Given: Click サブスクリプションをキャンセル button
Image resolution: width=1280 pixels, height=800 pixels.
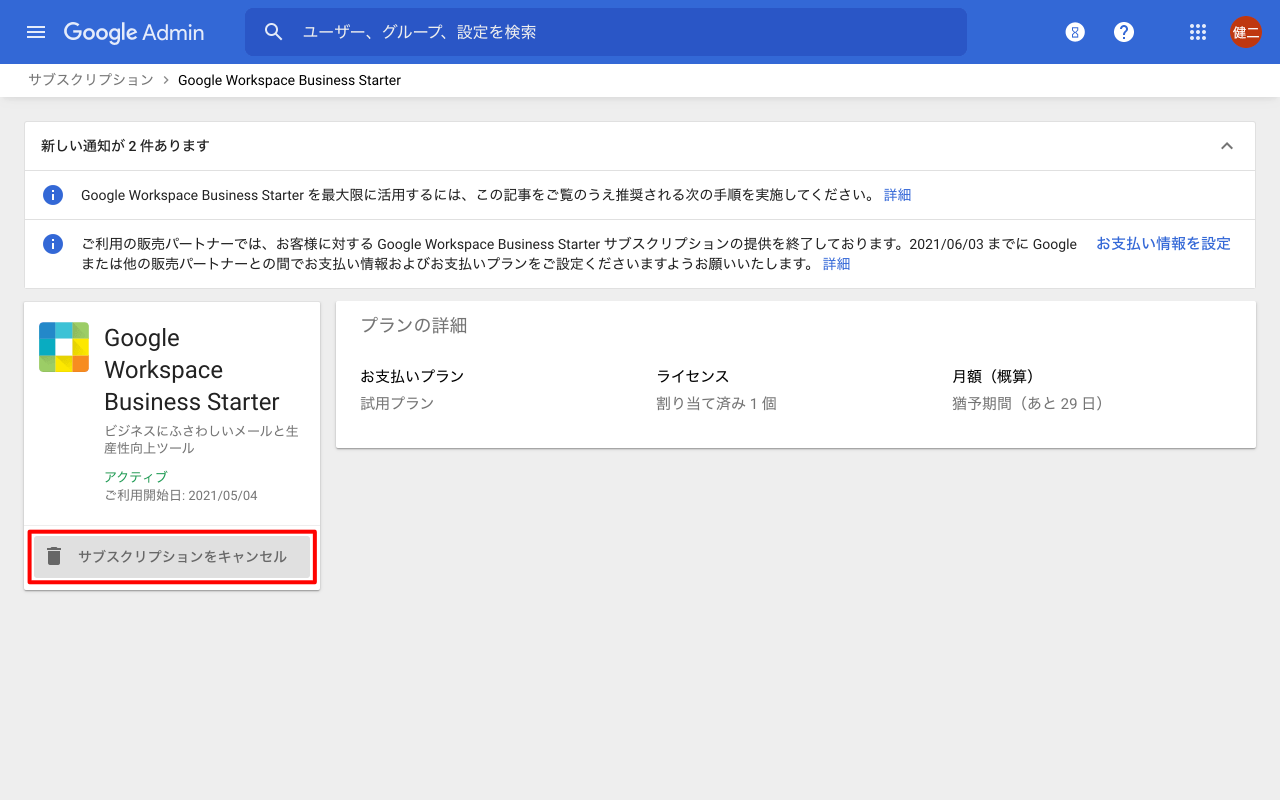Looking at the screenshot, I should (x=172, y=556).
